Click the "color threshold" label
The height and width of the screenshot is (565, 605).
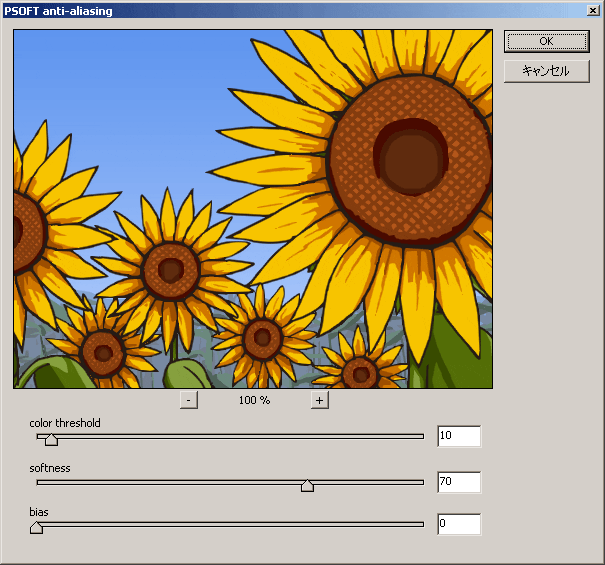tap(65, 423)
